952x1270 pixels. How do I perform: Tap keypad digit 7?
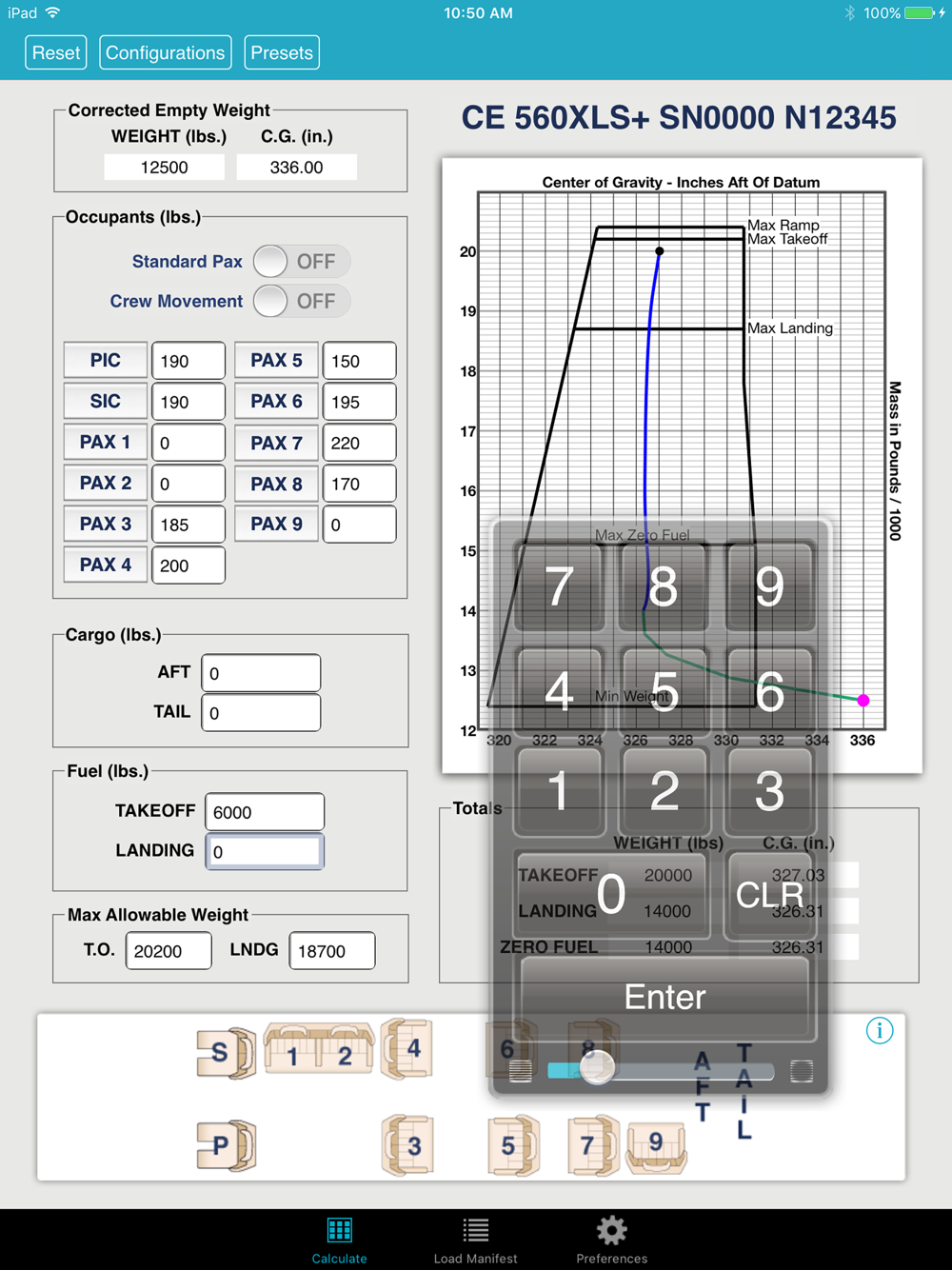tap(560, 585)
